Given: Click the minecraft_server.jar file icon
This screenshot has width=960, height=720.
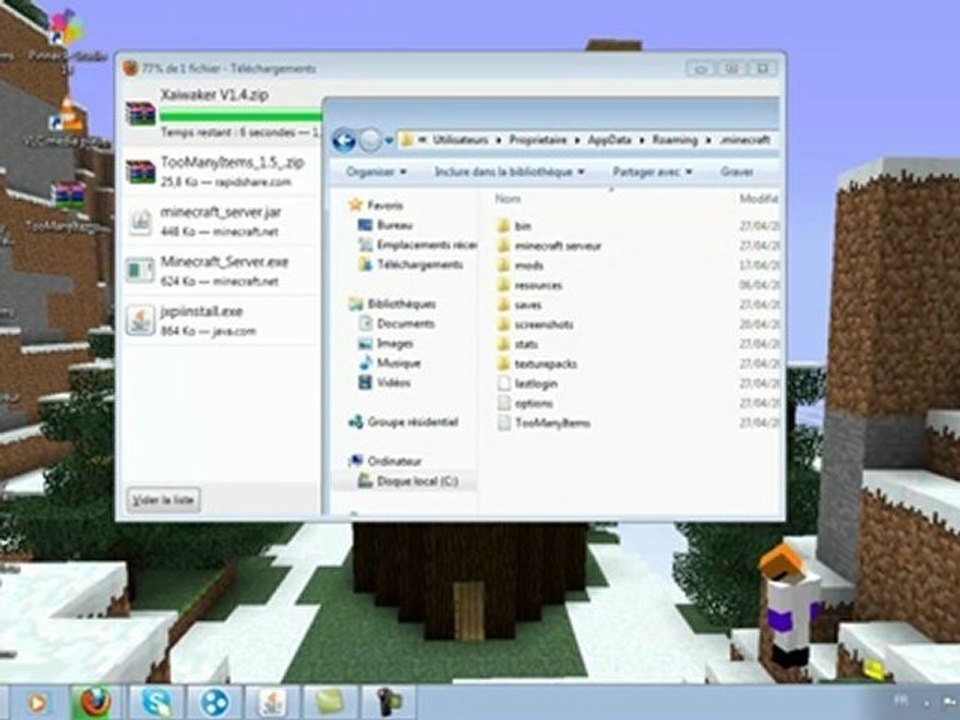Looking at the screenshot, I should (141, 221).
